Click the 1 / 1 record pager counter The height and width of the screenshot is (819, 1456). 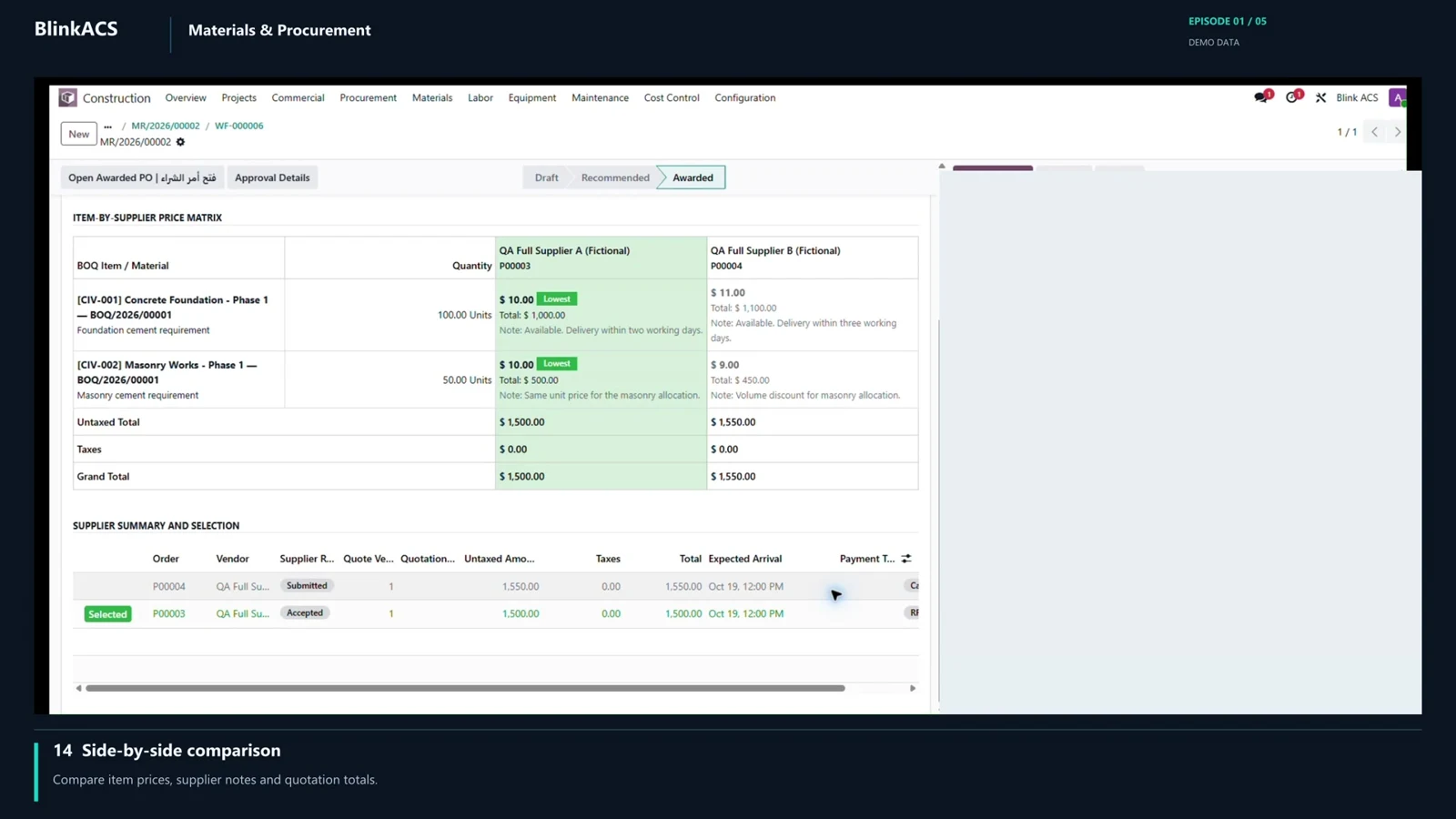pyautogui.click(x=1347, y=132)
